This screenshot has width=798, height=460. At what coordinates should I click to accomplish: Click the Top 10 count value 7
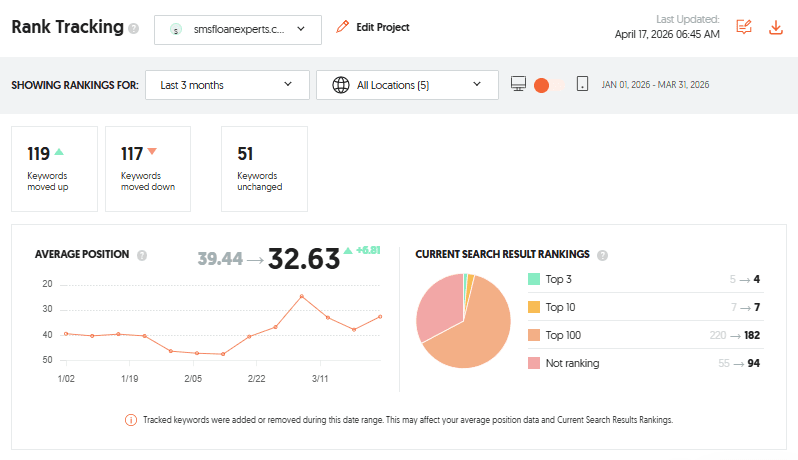pyautogui.click(x=757, y=307)
